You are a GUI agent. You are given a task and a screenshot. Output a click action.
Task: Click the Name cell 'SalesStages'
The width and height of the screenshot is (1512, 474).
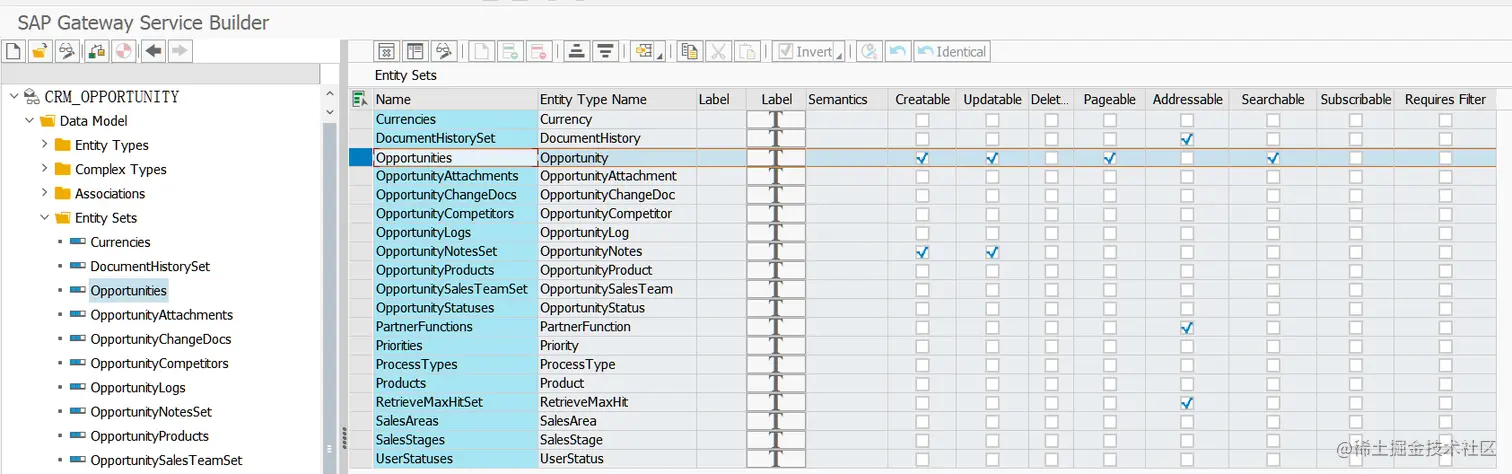(x=455, y=440)
